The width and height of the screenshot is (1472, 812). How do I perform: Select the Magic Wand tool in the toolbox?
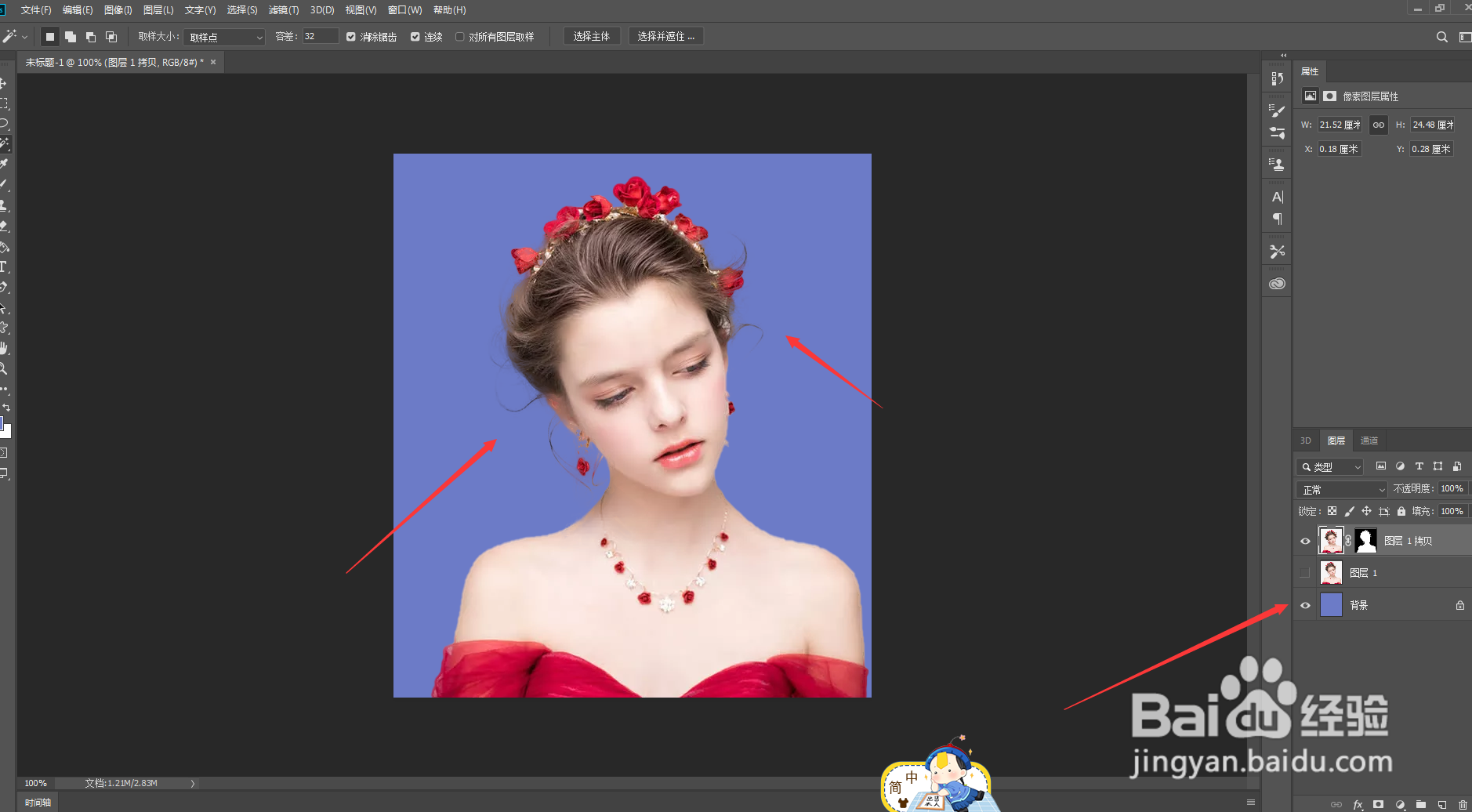[x=4, y=143]
